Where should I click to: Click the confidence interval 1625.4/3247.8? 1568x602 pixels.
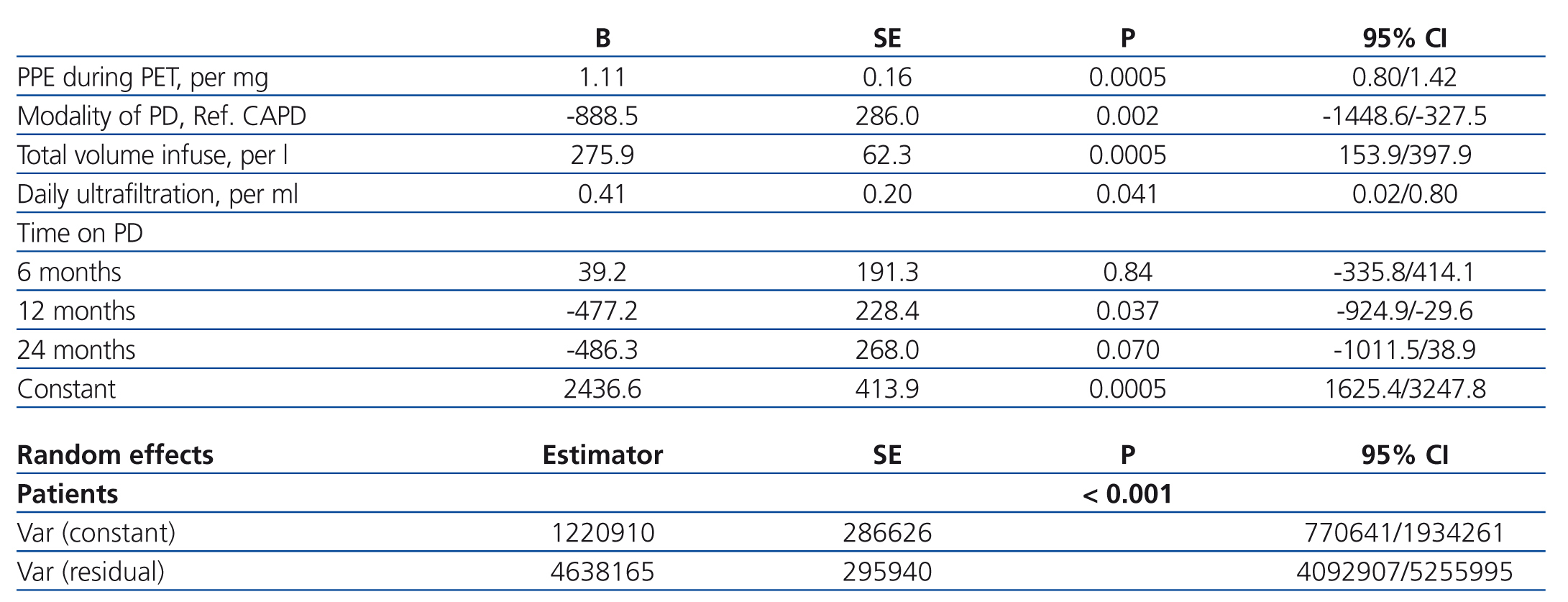tap(1404, 389)
